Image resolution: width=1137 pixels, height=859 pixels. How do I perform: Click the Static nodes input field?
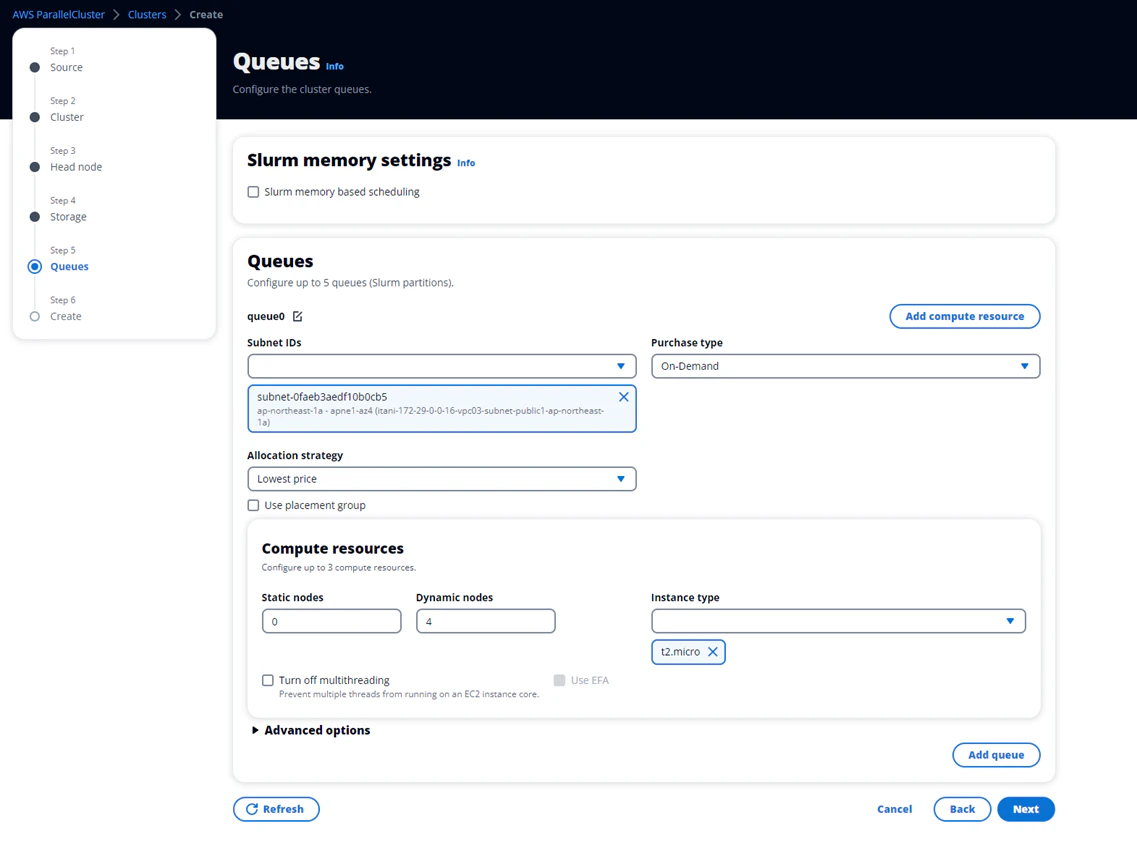pyautogui.click(x=331, y=621)
